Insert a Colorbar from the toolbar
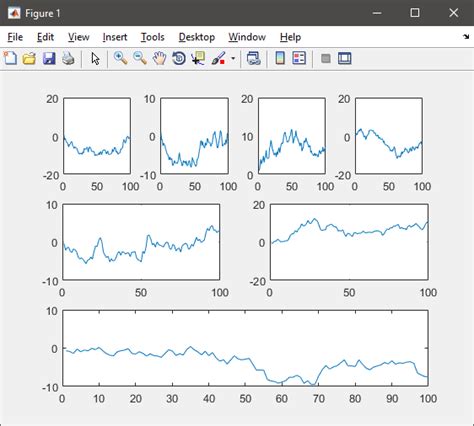The image size is (474, 426). pos(280,58)
